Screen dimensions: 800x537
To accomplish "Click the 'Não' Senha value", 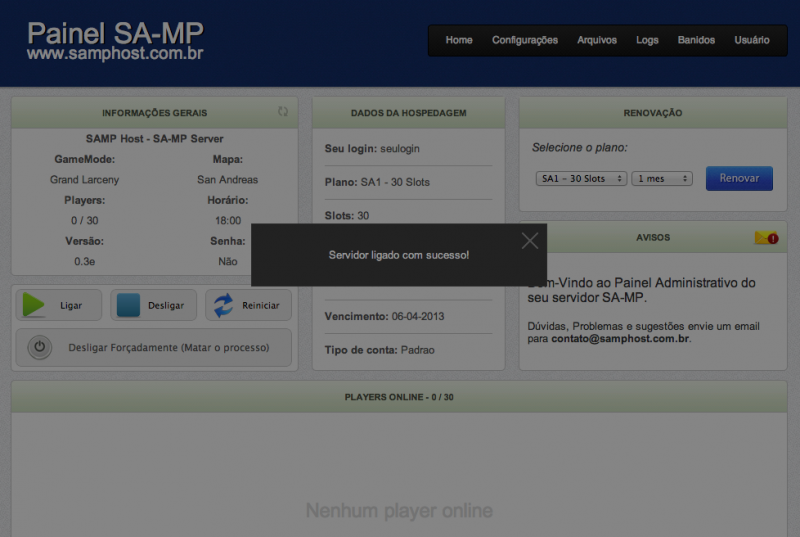I will (228, 261).
